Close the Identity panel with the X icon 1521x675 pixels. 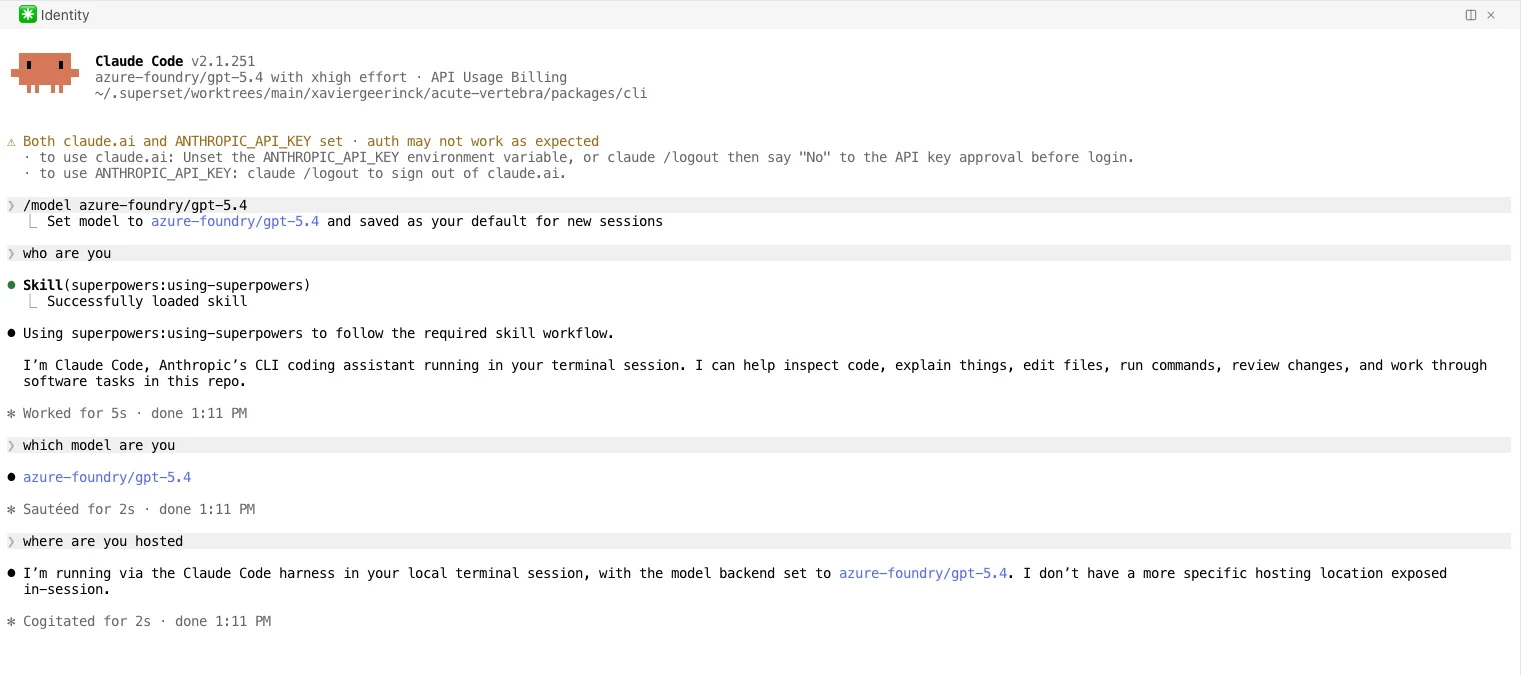1491,15
